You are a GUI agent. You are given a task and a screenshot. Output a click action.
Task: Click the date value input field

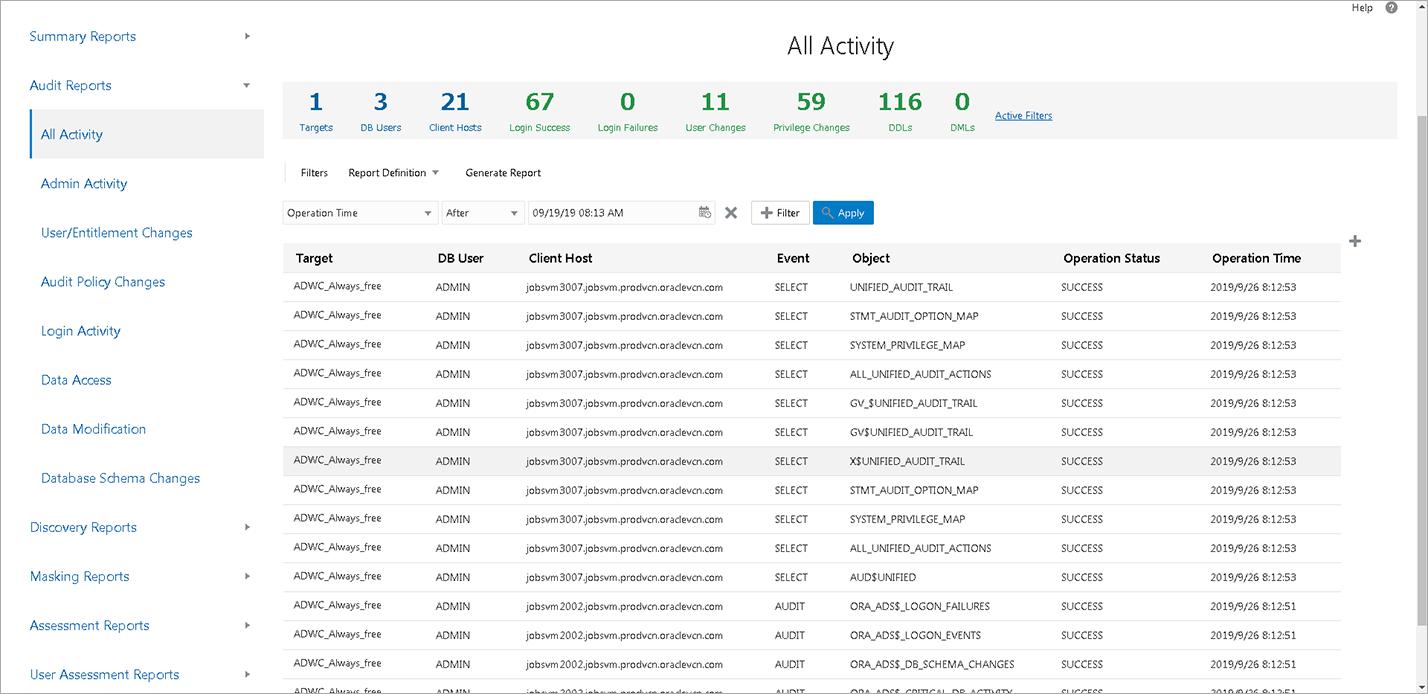612,213
